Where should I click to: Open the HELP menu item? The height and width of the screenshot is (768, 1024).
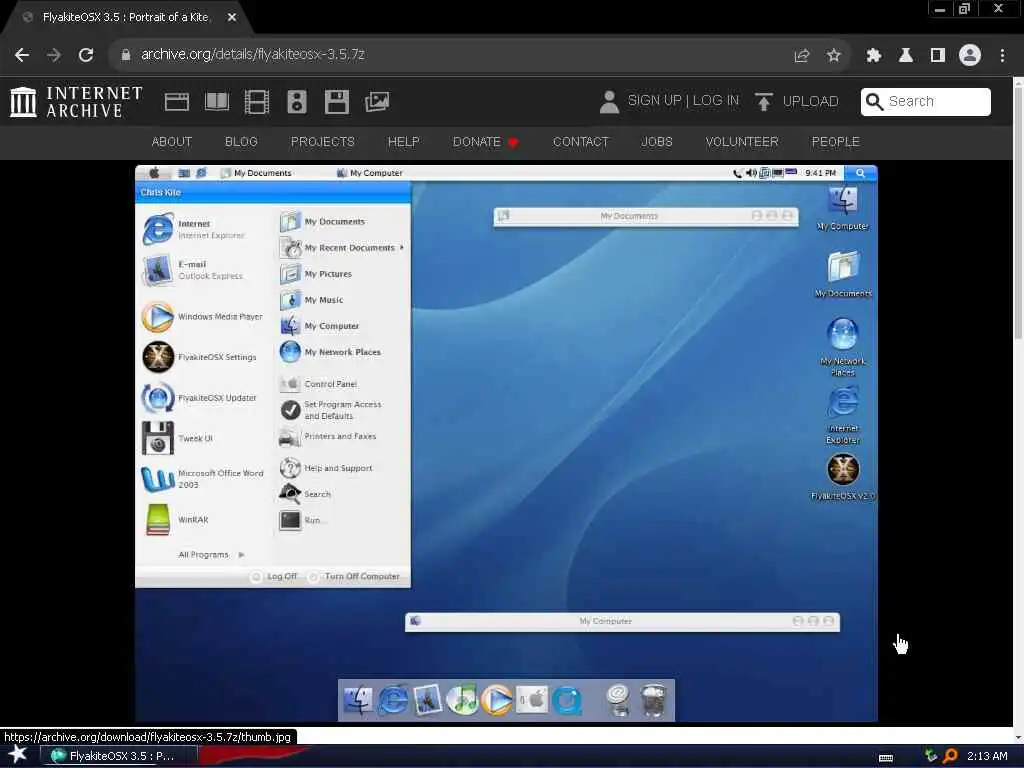tap(404, 142)
